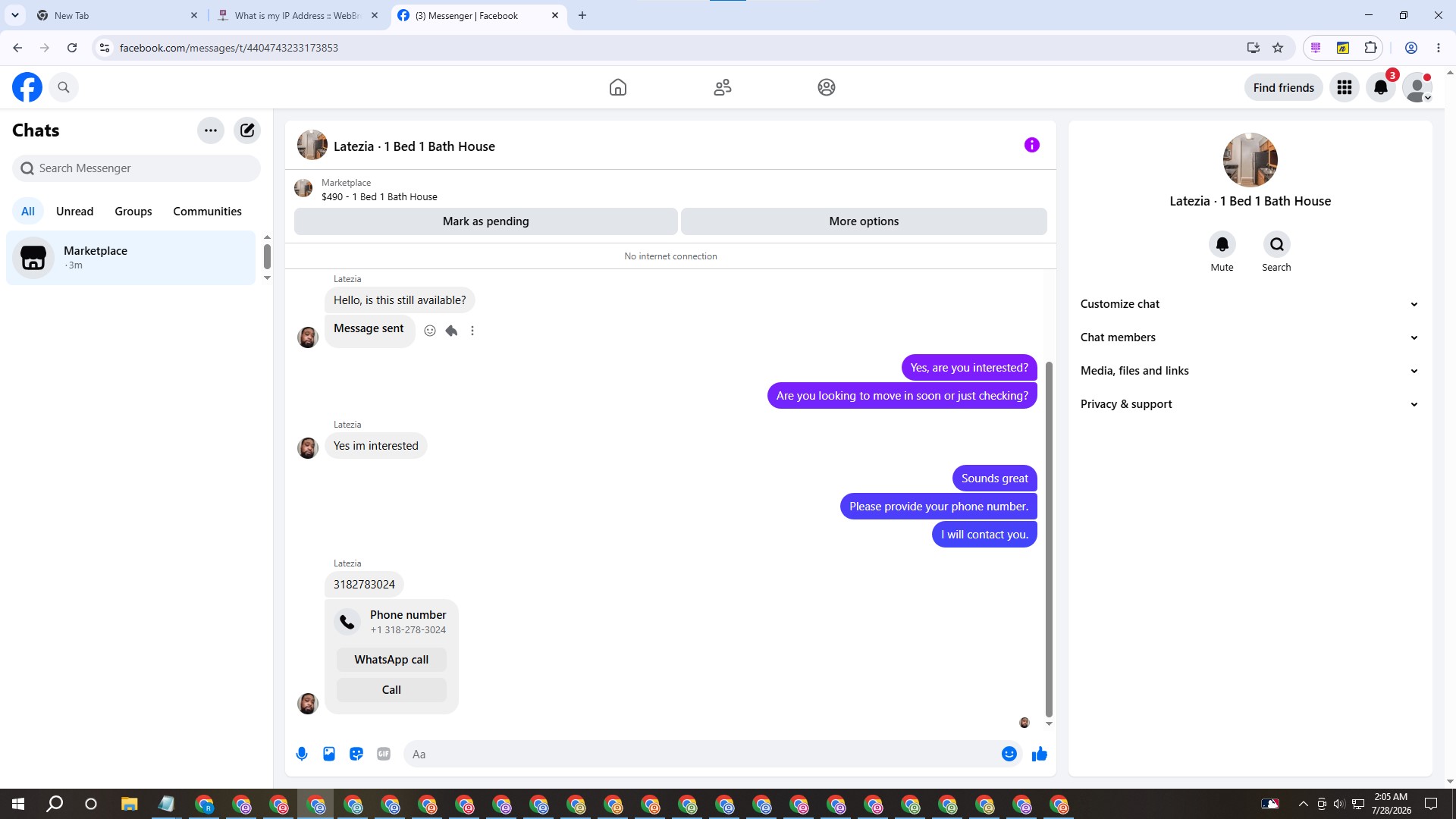Click the WhatsApp call button

click(391, 660)
